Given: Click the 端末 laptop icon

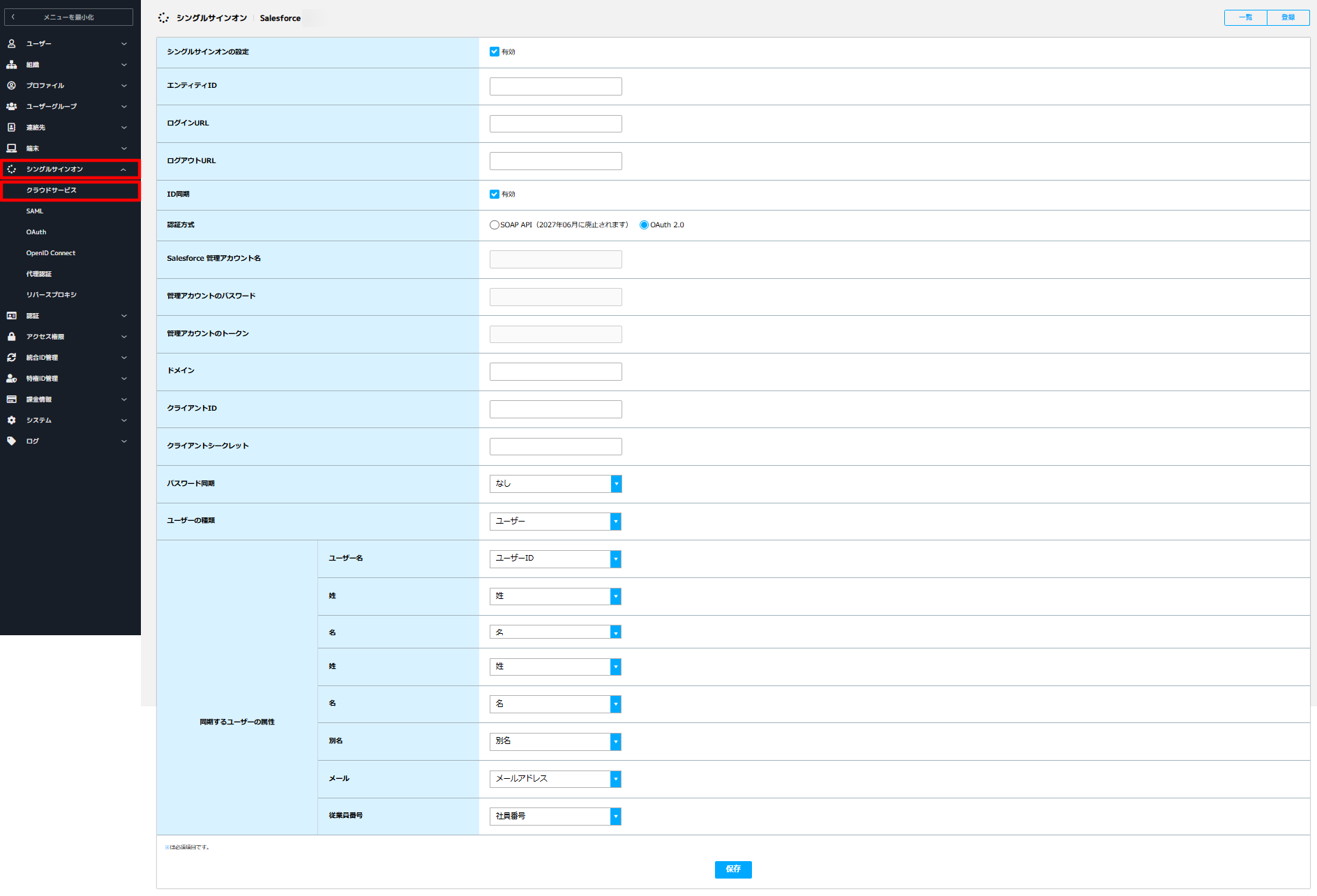Looking at the screenshot, I should (x=12, y=149).
